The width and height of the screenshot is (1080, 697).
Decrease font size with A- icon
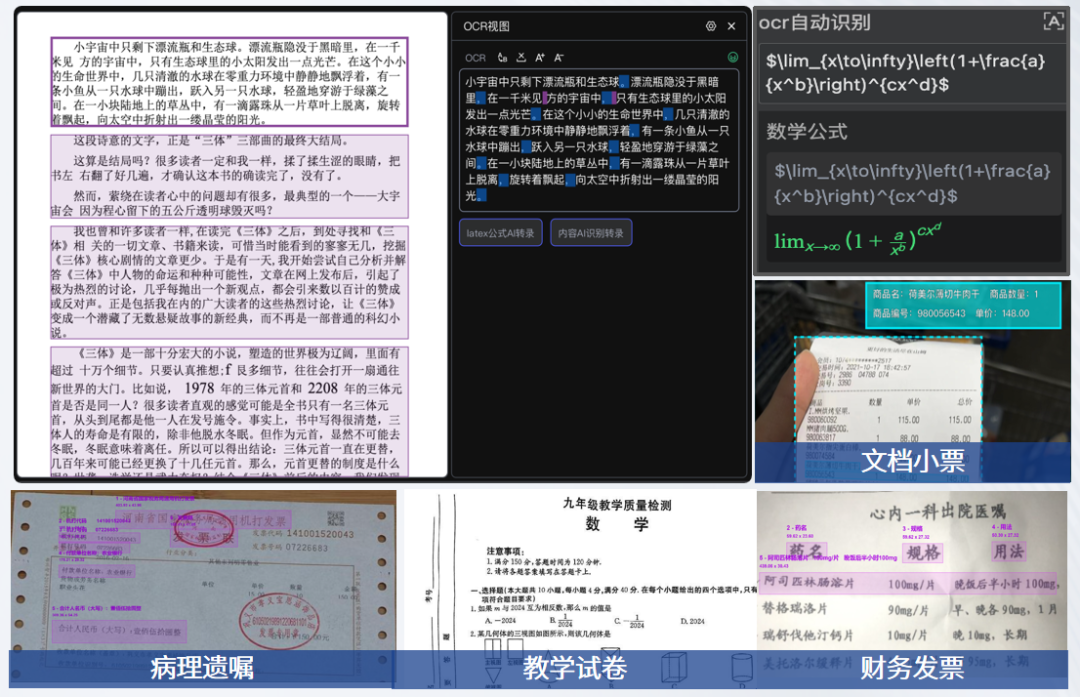pos(558,58)
